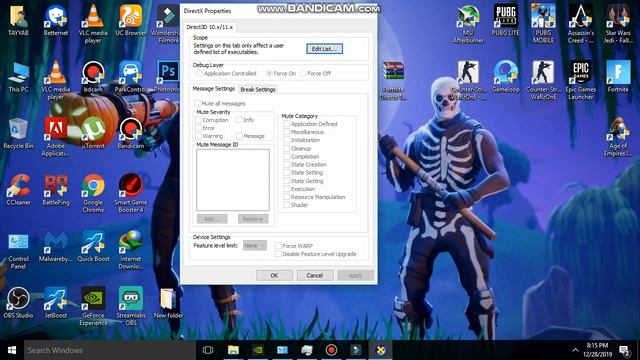640x360 pixels.
Task: Launch Quick Boost from the desktop
Action: 93,247
